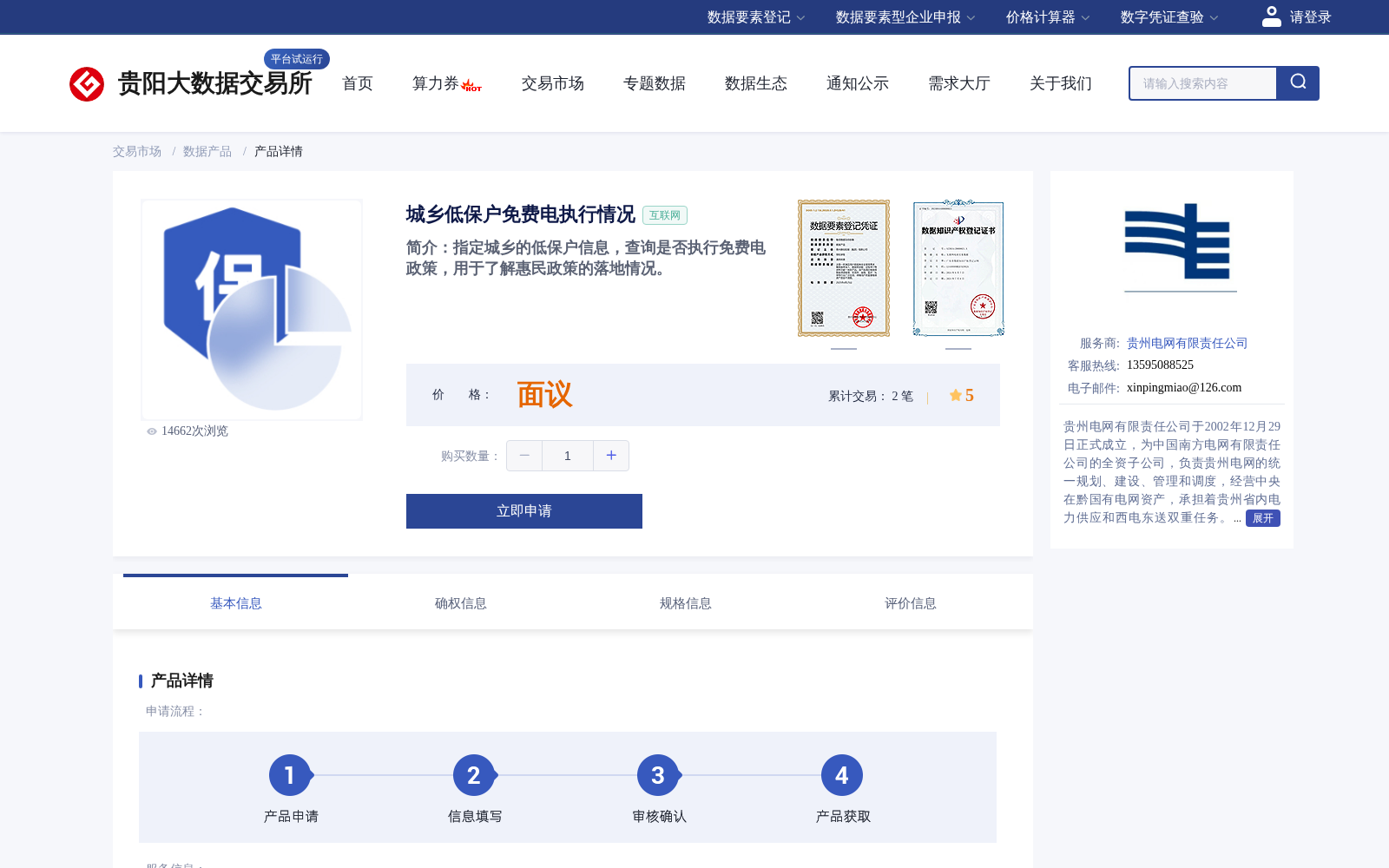1389x868 pixels.
Task: Click the purchase quantity field
Action: 568,456
